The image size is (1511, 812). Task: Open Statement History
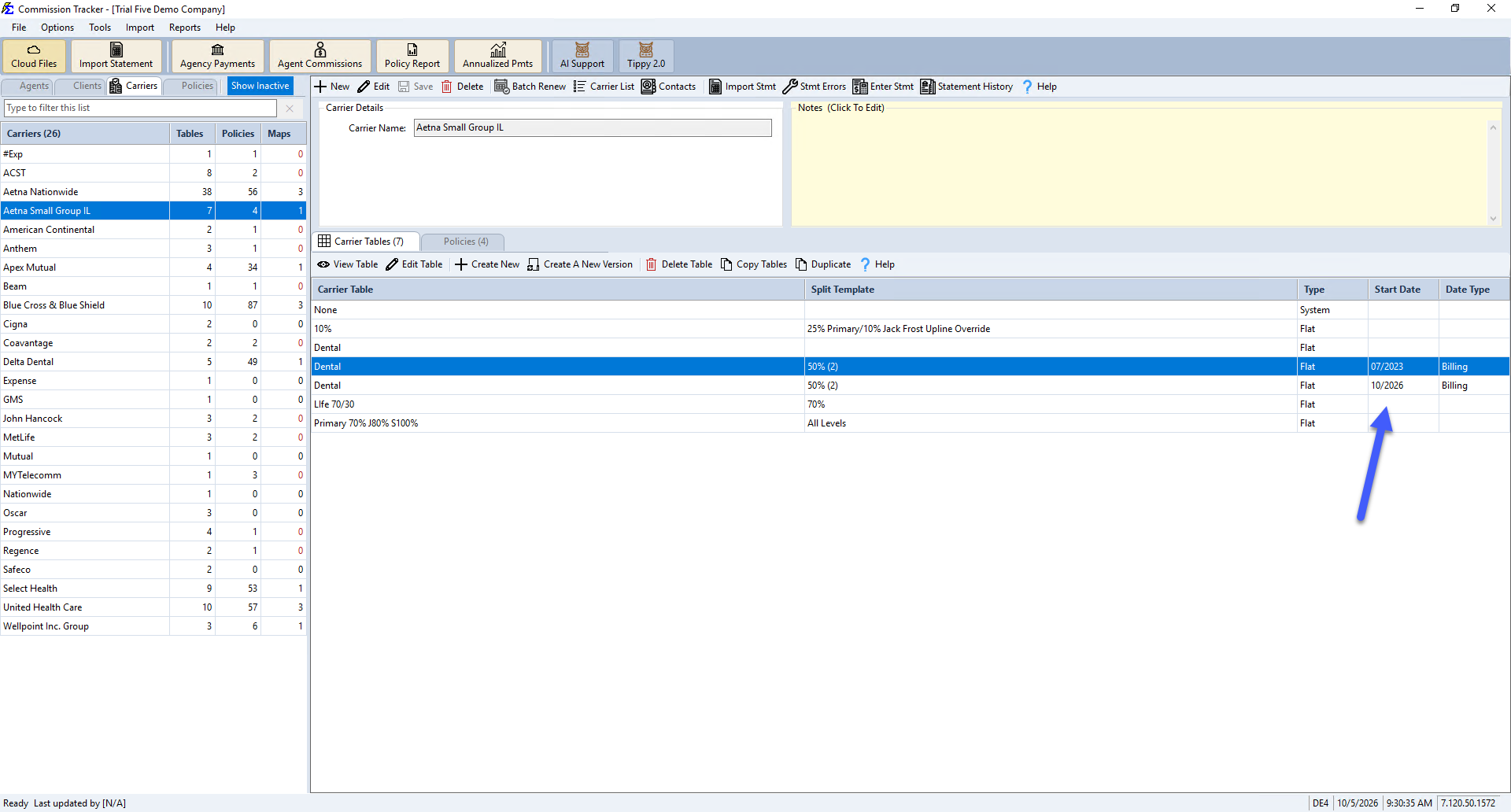tap(966, 87)
